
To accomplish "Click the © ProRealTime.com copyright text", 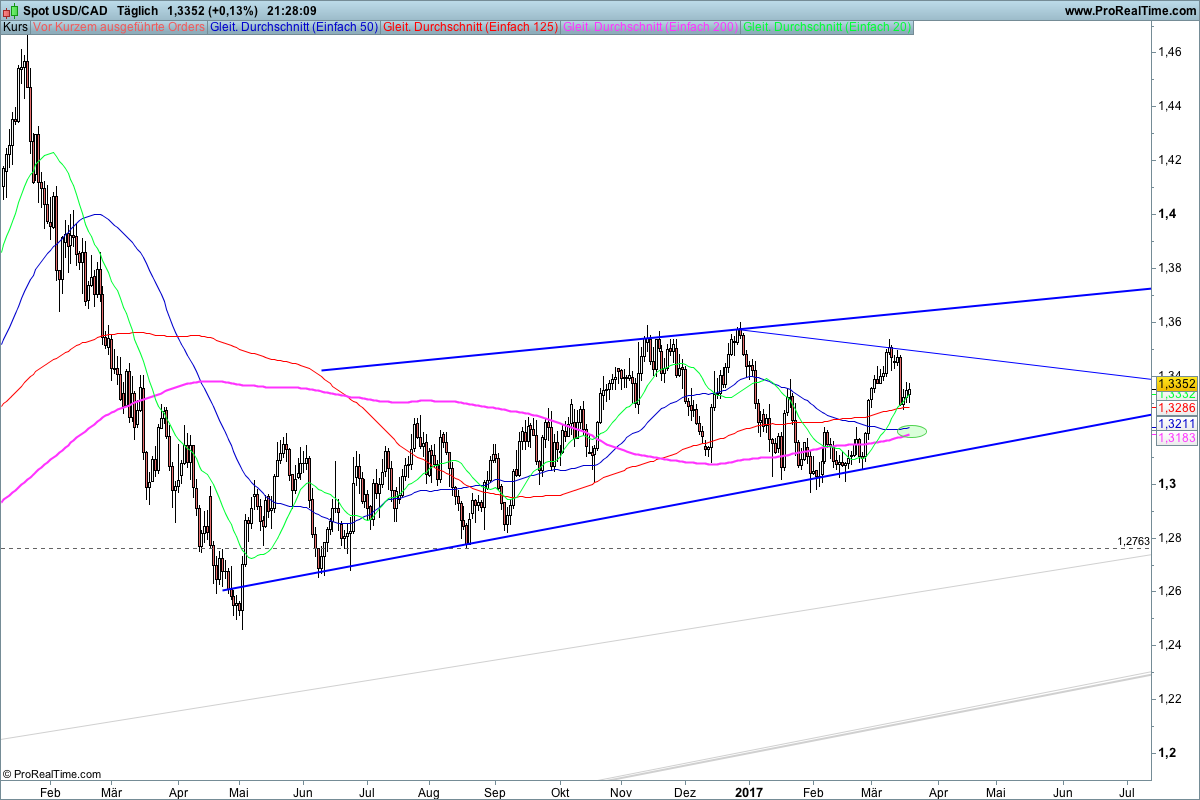I will tap(52, 774).
